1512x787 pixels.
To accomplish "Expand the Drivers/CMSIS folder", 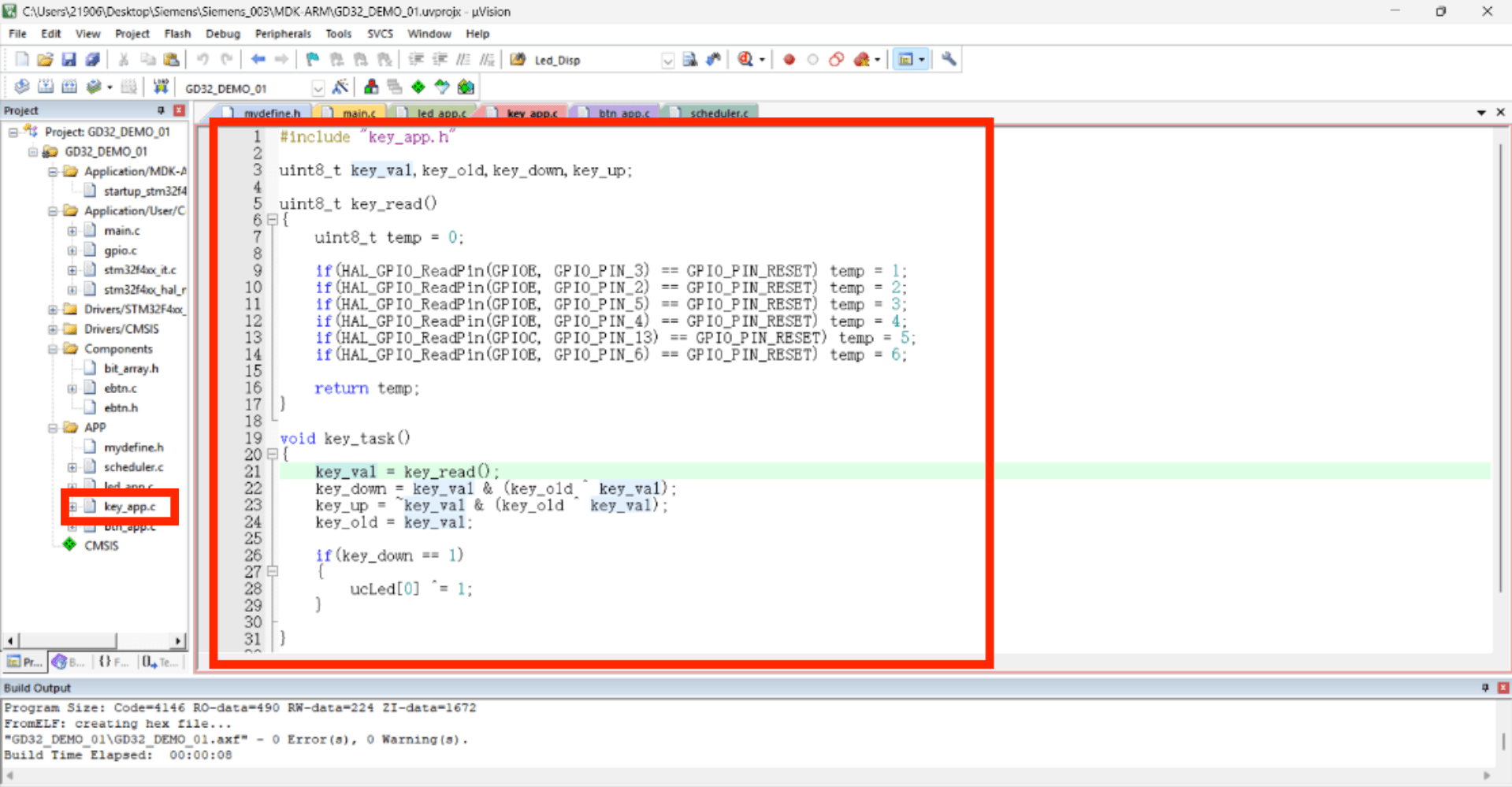I will point(53,329).
